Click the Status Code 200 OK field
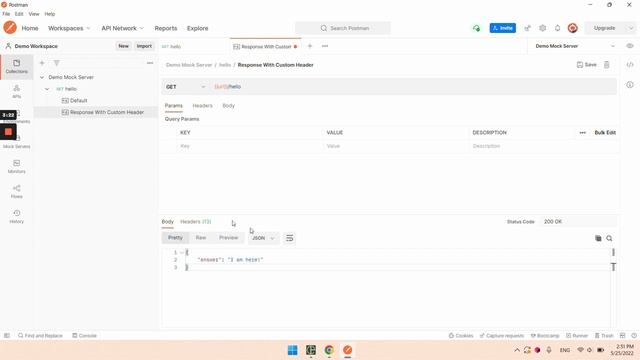640x360 pixels. click(577, 222)
